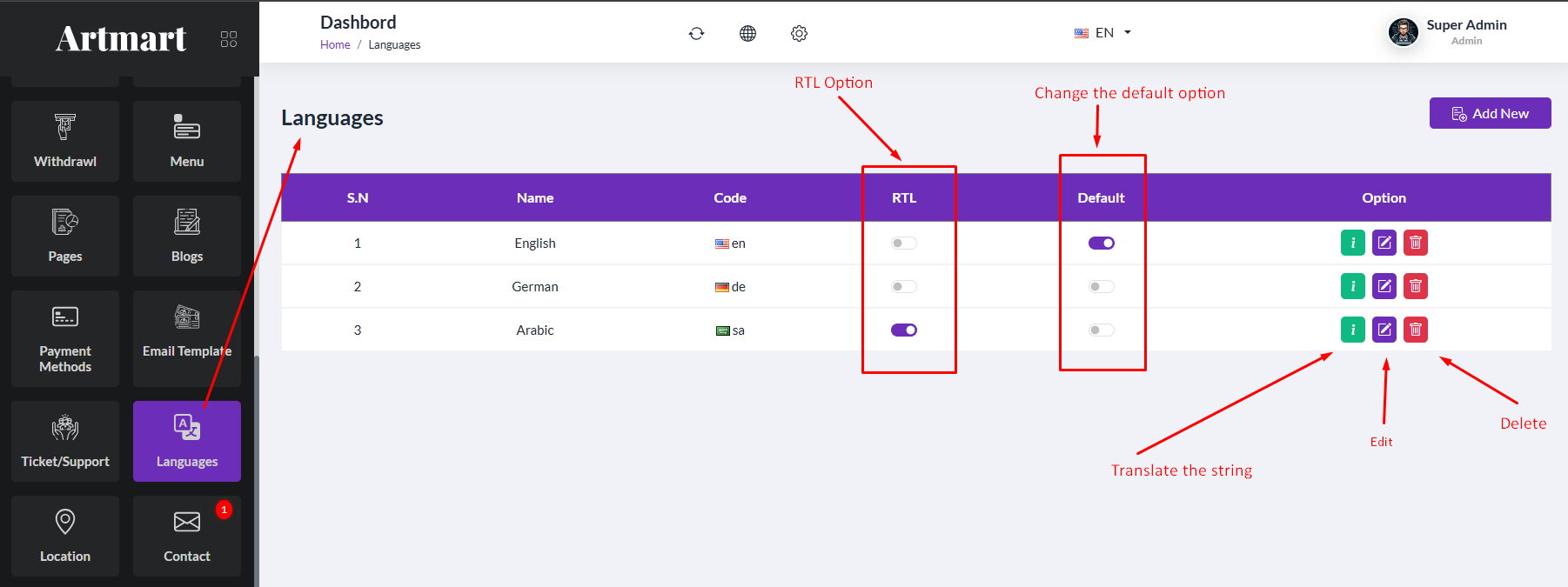Enable RTL for English
1568x587 pixels.
pos(904,243)
